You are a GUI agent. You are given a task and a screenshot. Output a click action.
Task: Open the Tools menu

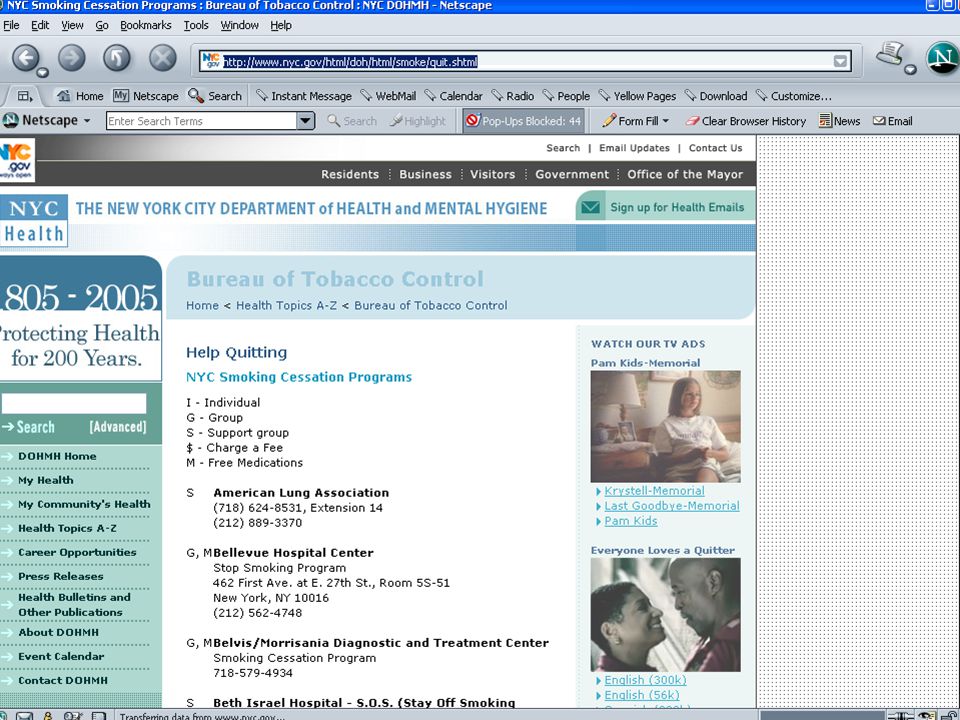click(x=196, y=25)
